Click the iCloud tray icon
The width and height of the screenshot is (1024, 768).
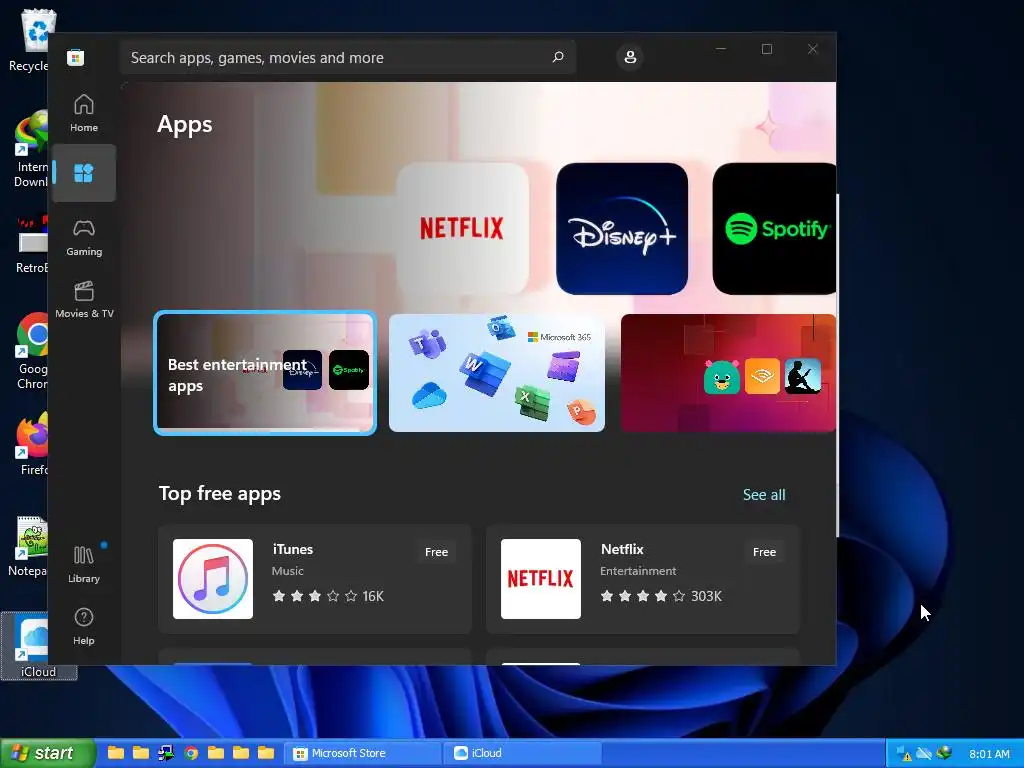click(923, 753)
